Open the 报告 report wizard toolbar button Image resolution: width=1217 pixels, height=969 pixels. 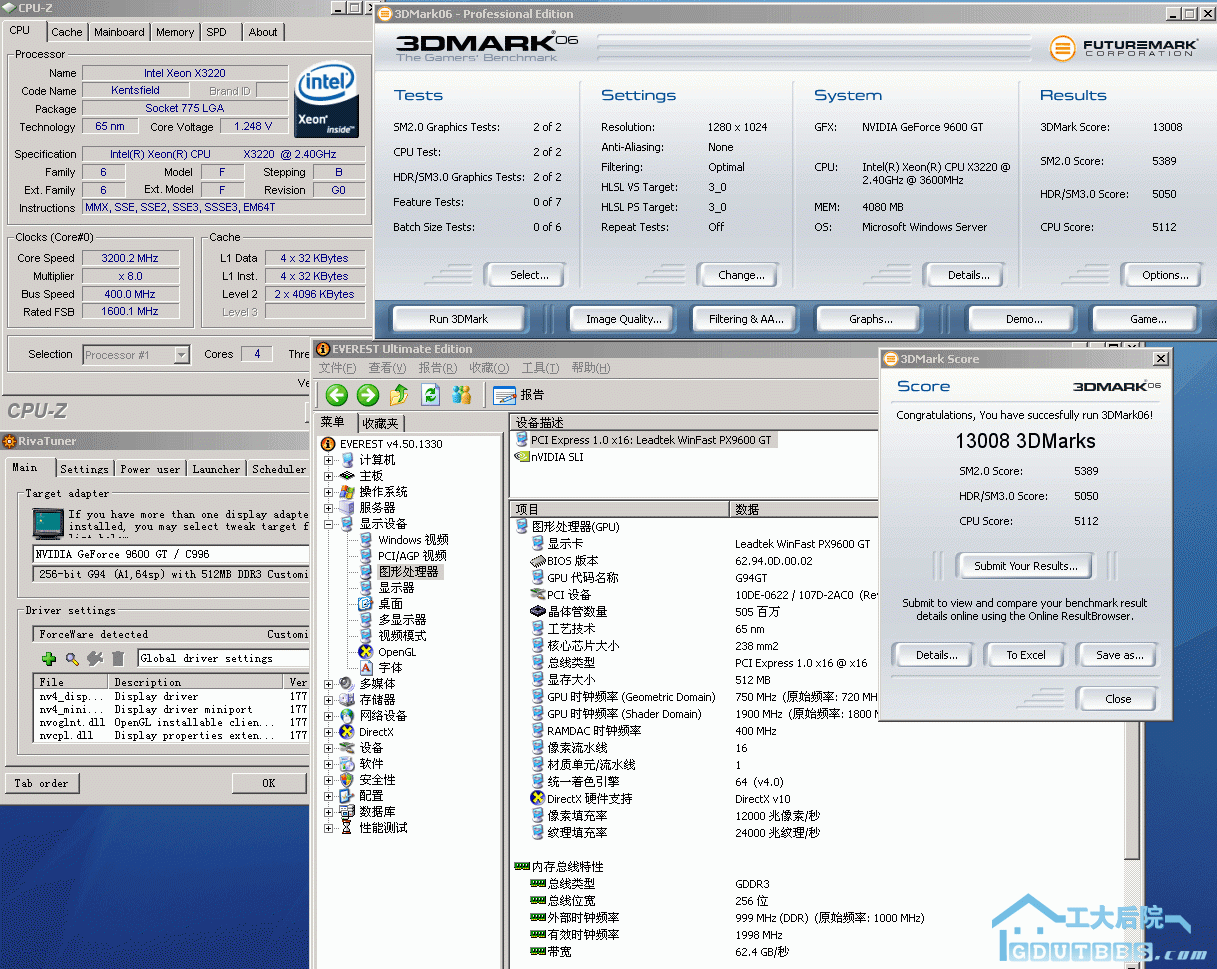click(x=519, y=395)
